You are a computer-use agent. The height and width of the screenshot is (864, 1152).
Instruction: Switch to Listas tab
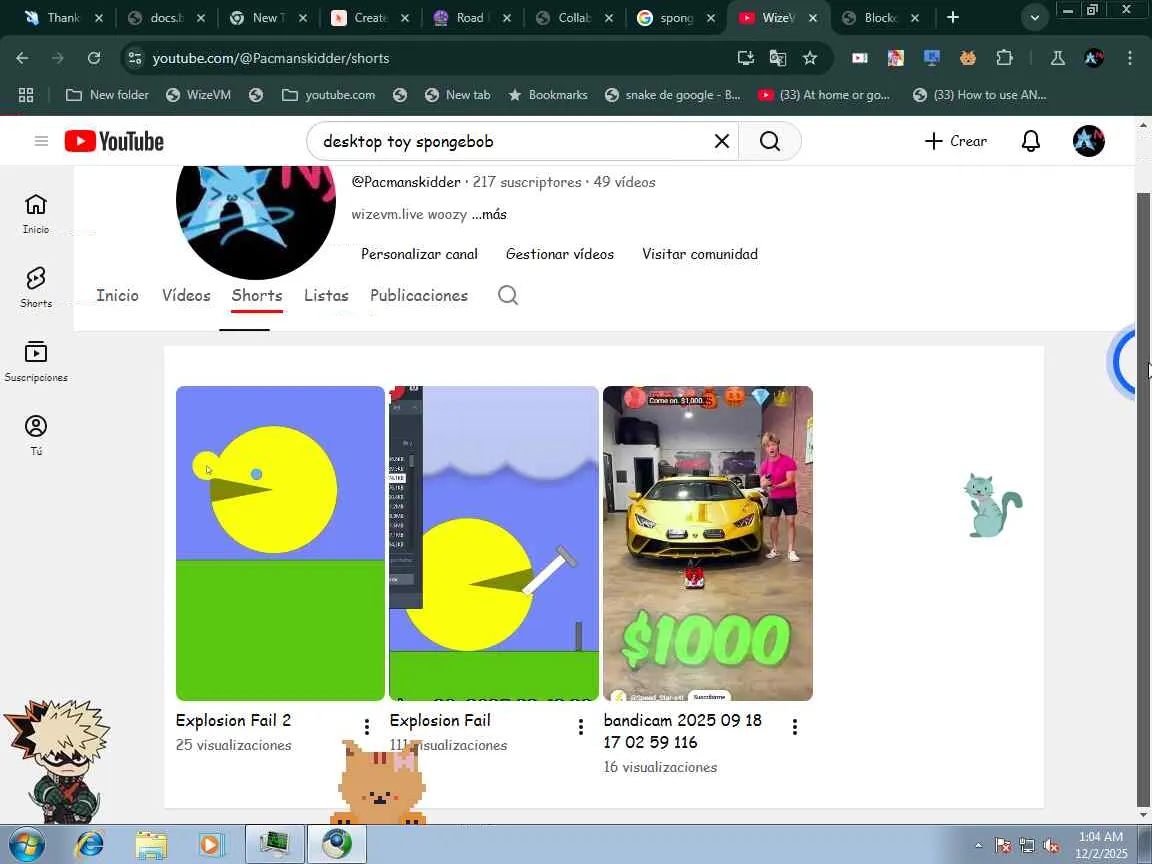[x=326, y=295]
